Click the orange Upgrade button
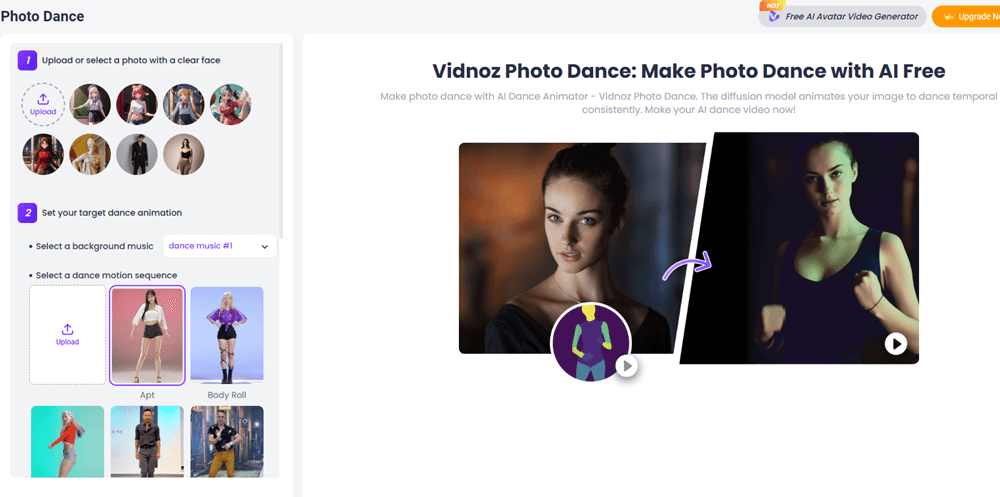 pyautogui.click(x=966, y=17)
